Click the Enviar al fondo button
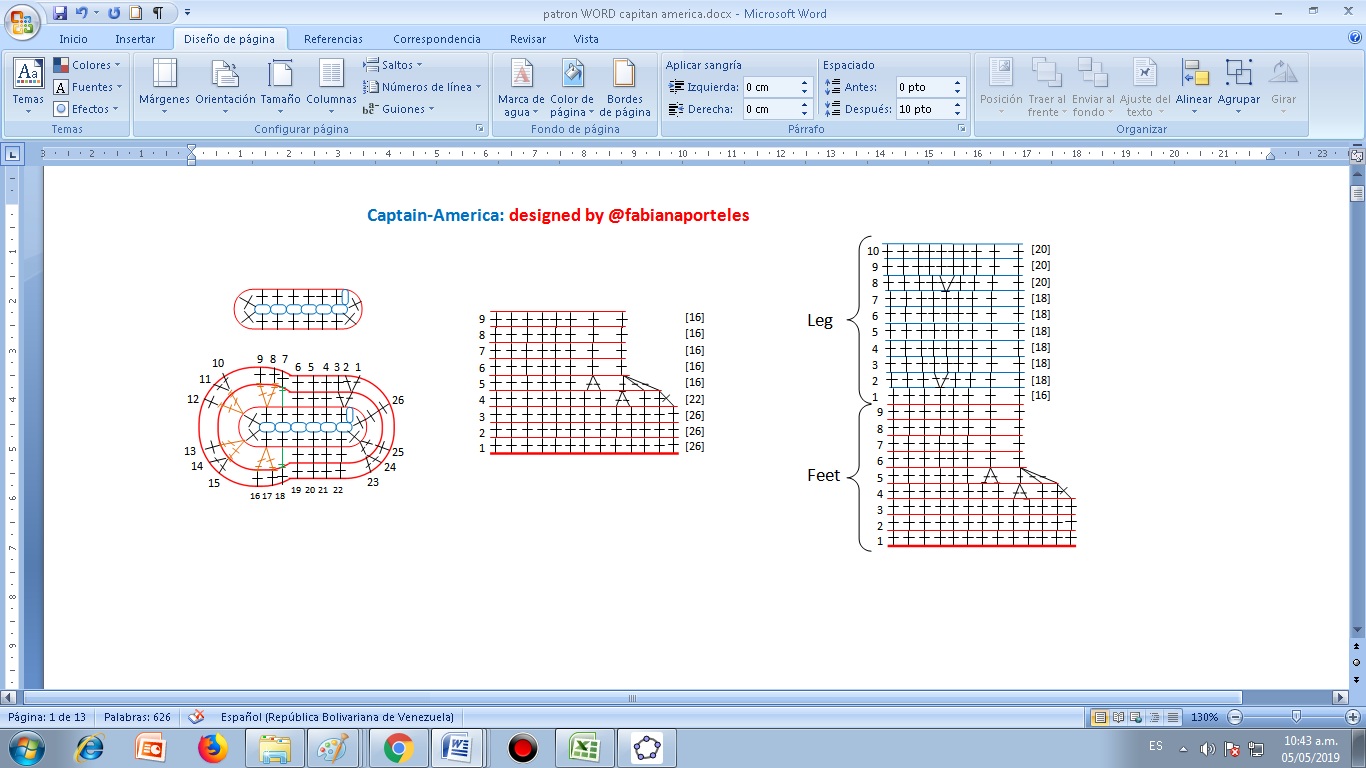The width and height of the screenshot is (1366, 768). click(x=1093, y=86)
